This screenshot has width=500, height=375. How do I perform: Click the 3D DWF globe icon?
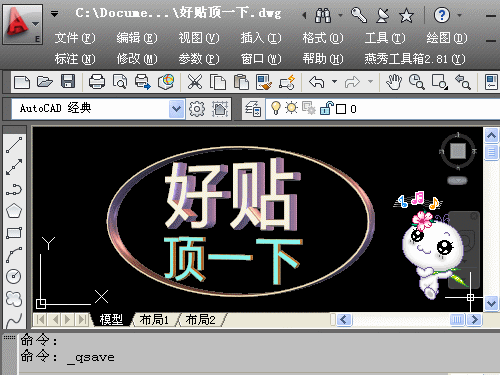coord(166,82)
